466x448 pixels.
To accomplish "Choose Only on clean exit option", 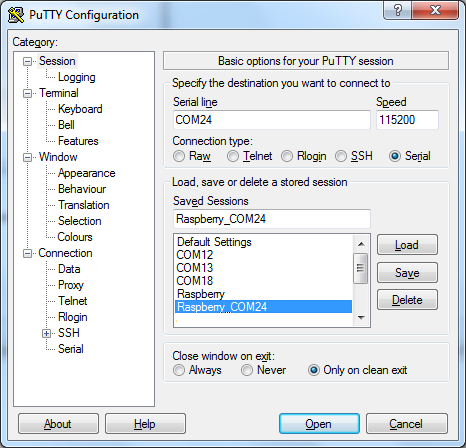I will tap(314, 370).
